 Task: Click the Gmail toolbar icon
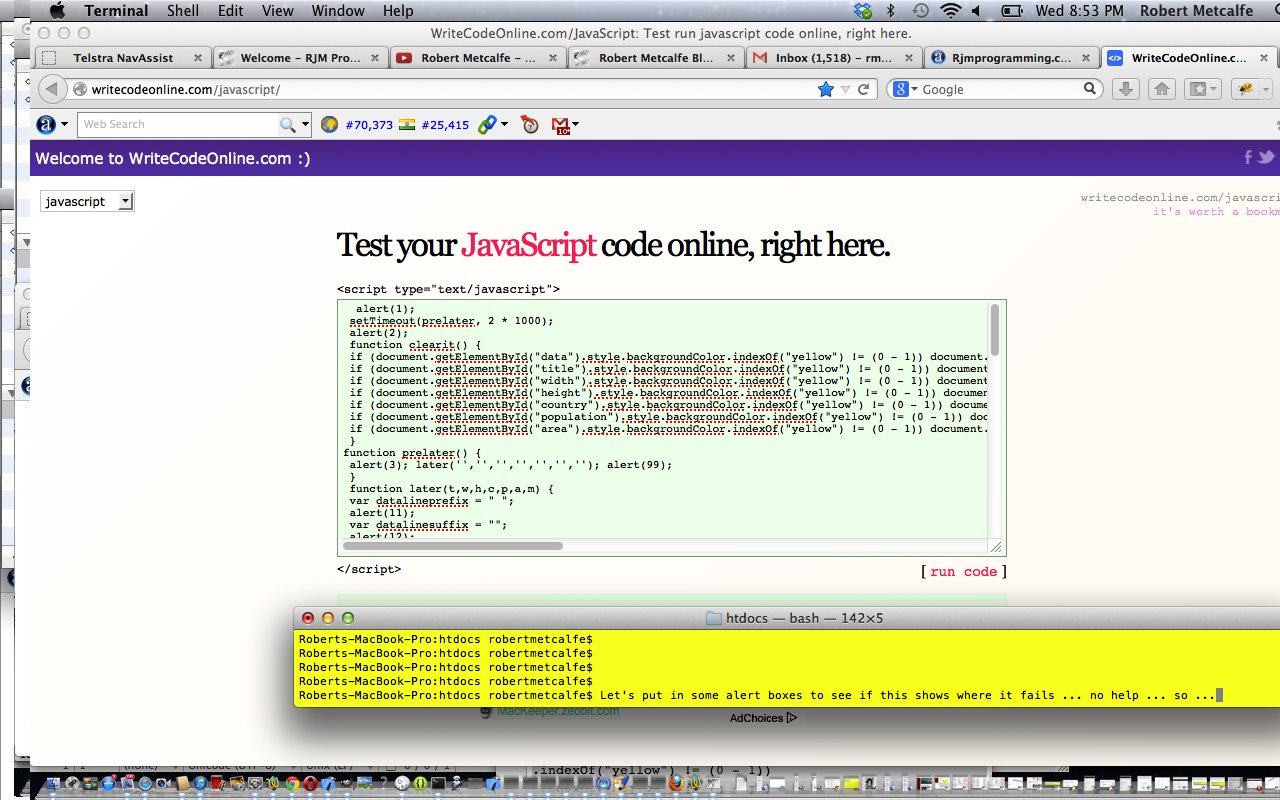pos(561,125)
